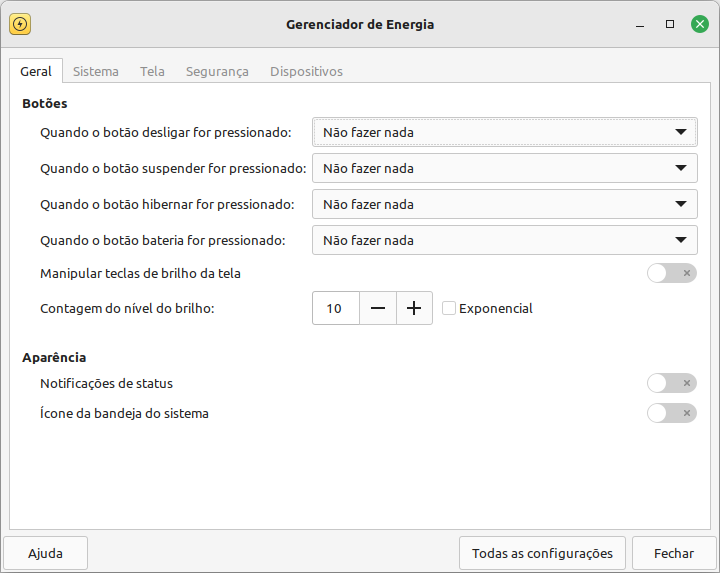Switch to the Sistema tab
The height and width of the screenshot is (573, 720).
point(96,72)
